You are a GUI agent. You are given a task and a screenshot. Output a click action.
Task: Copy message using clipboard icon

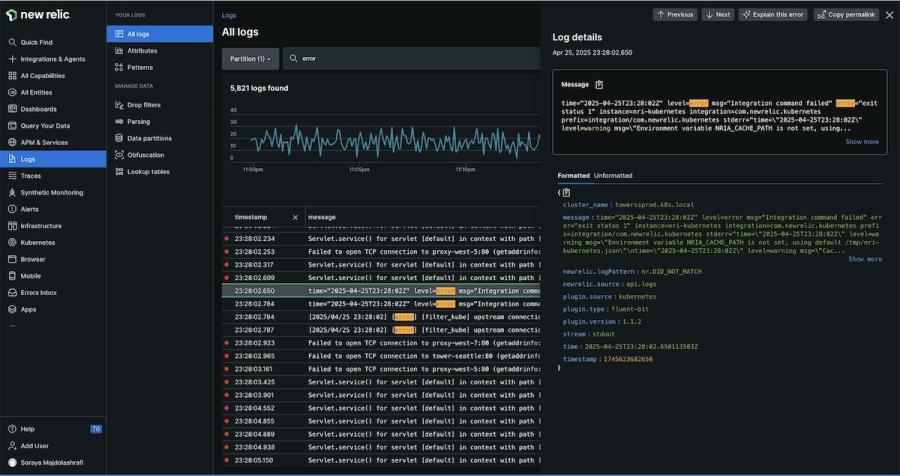coord(599,84)
